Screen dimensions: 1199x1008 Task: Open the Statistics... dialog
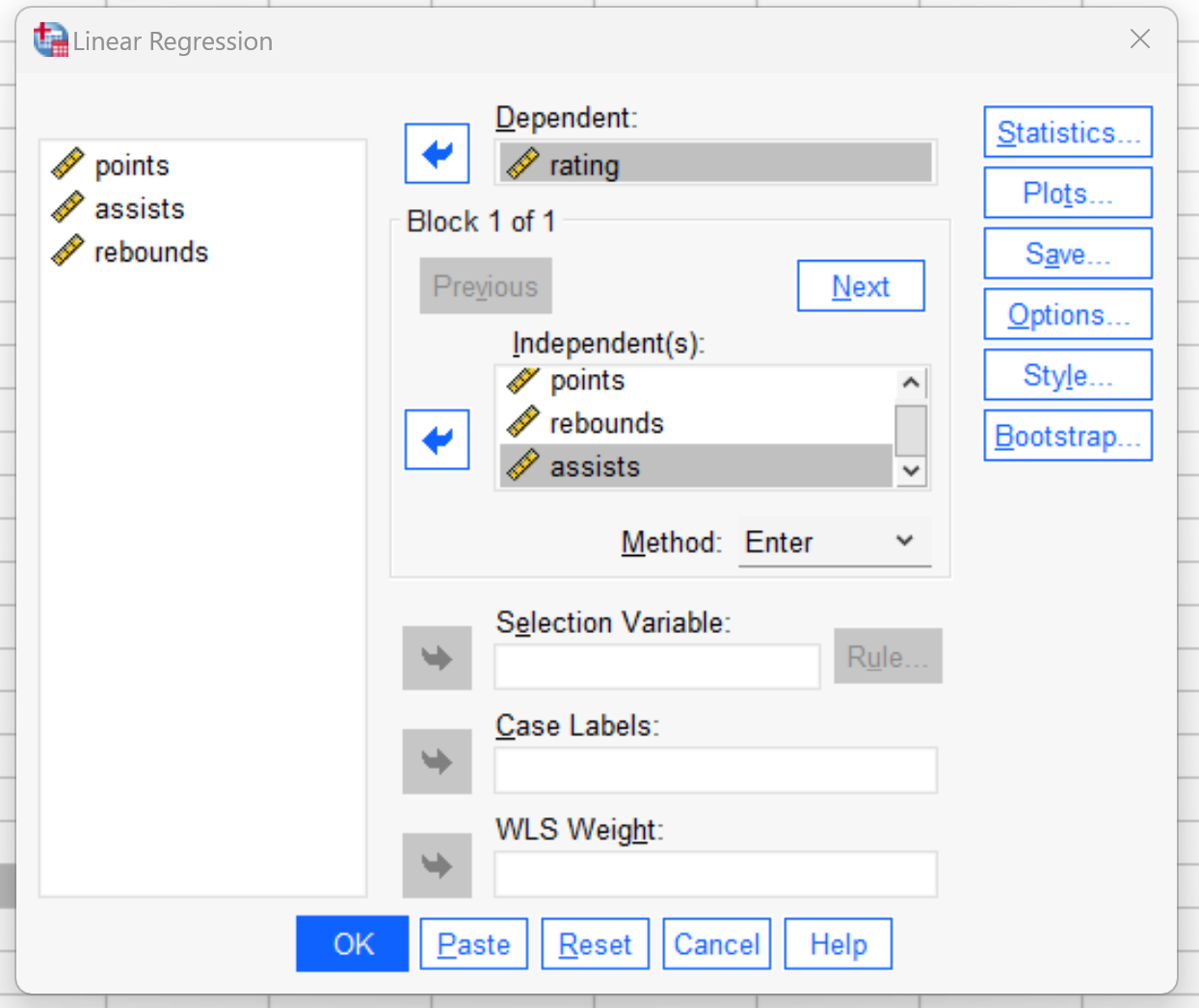[1068, 132]
